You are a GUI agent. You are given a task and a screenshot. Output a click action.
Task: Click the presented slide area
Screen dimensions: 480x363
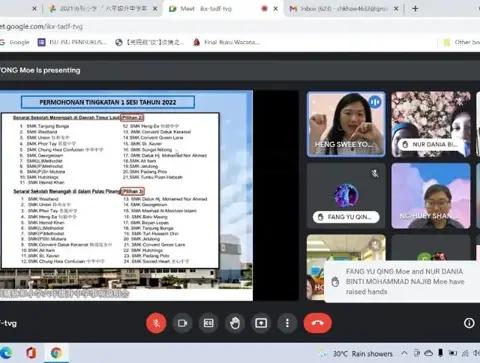pyautogui.click(x=126, y=196)
